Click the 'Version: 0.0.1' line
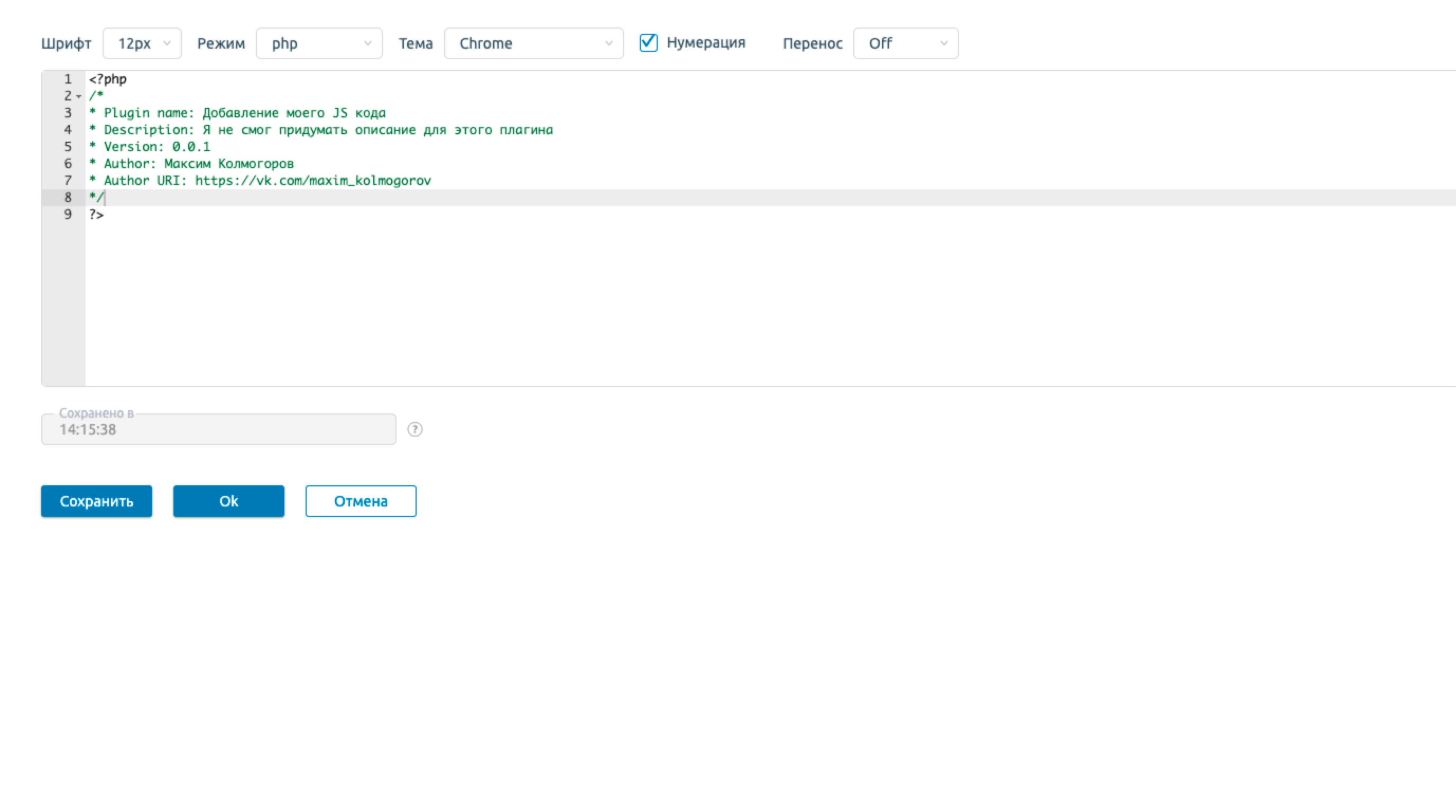 pos(150,147)
